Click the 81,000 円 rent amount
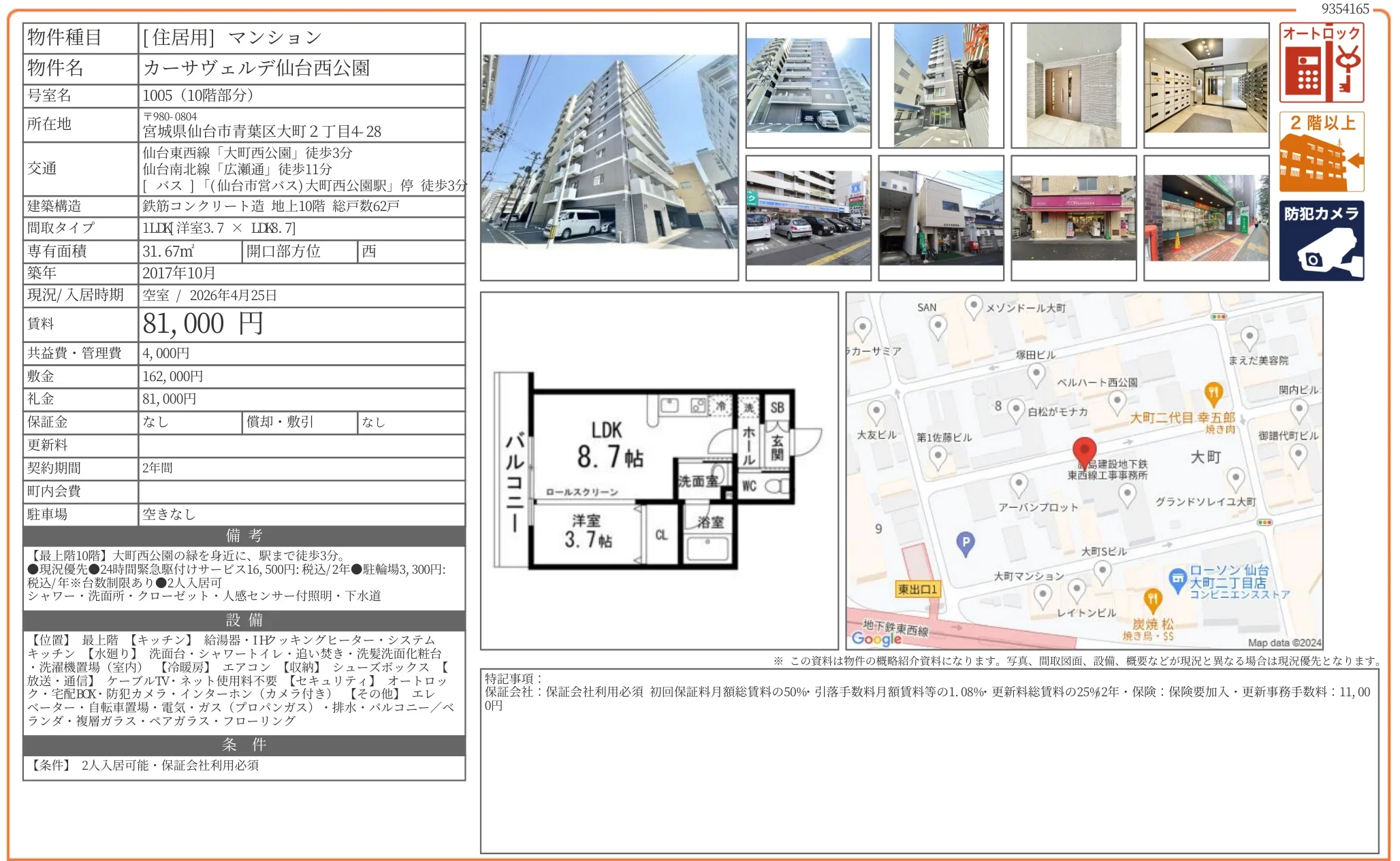This screenshot has width=1400, height=861. pyautogui.click(x=203, y=324)
